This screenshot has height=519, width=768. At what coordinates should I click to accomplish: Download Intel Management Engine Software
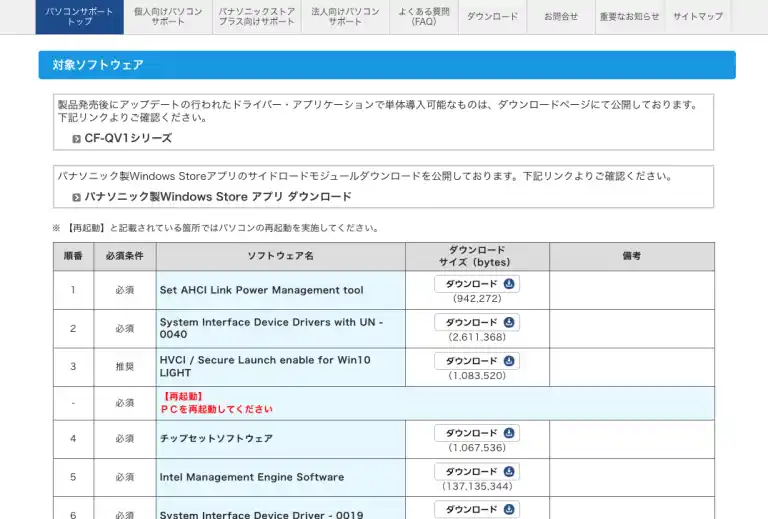(x=477, y=471)
